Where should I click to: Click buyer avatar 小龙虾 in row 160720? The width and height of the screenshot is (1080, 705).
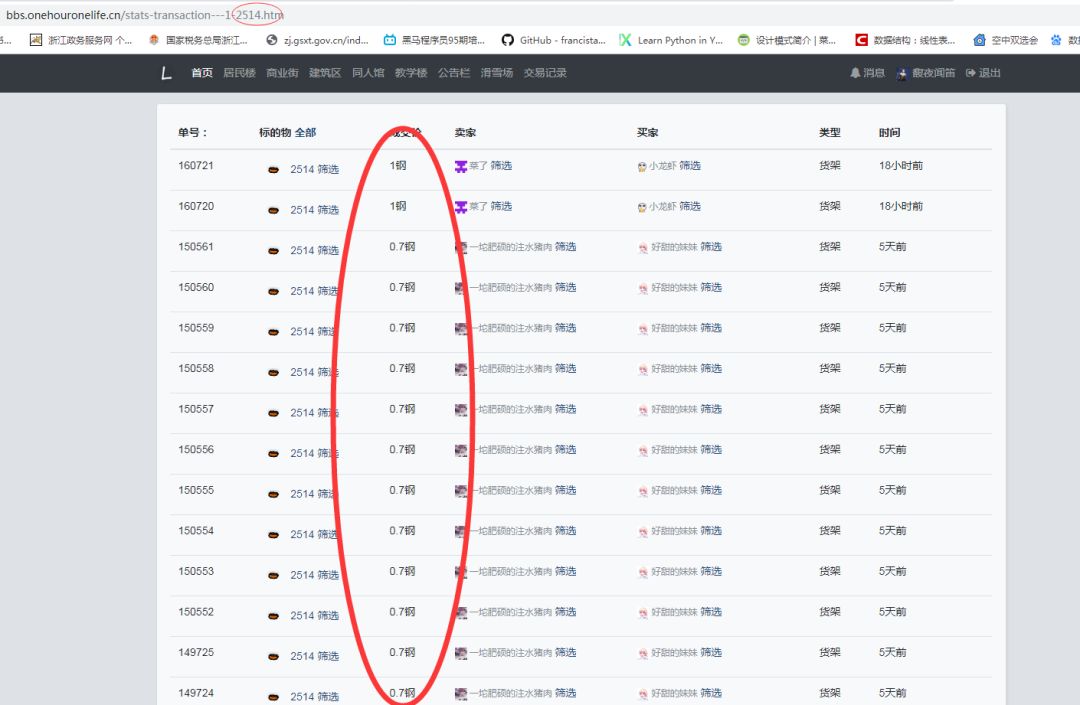pos(642,207)
